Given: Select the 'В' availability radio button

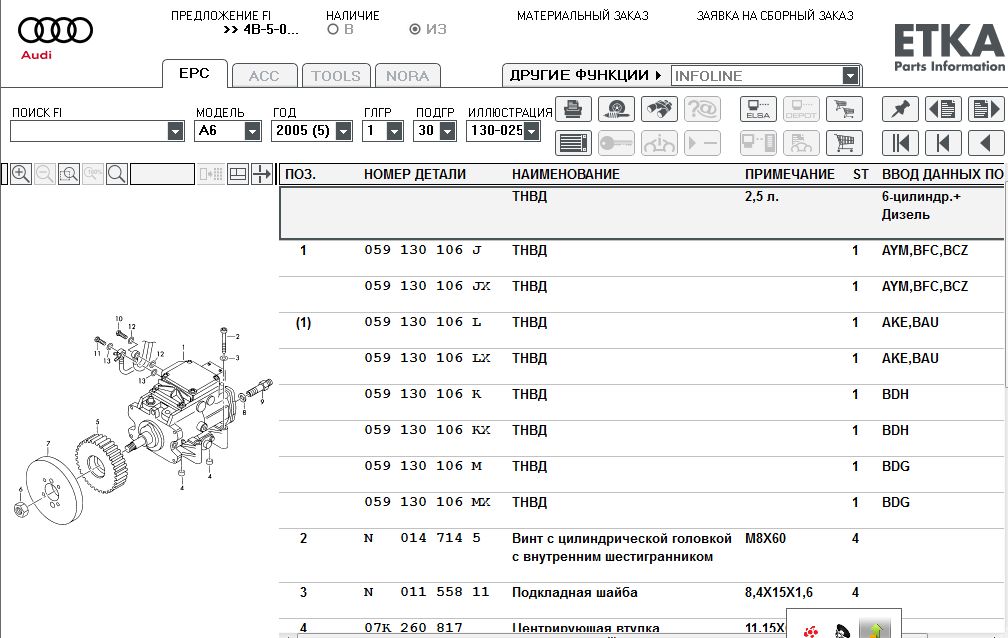Looking at the screenshot, I should pos(332,29).
